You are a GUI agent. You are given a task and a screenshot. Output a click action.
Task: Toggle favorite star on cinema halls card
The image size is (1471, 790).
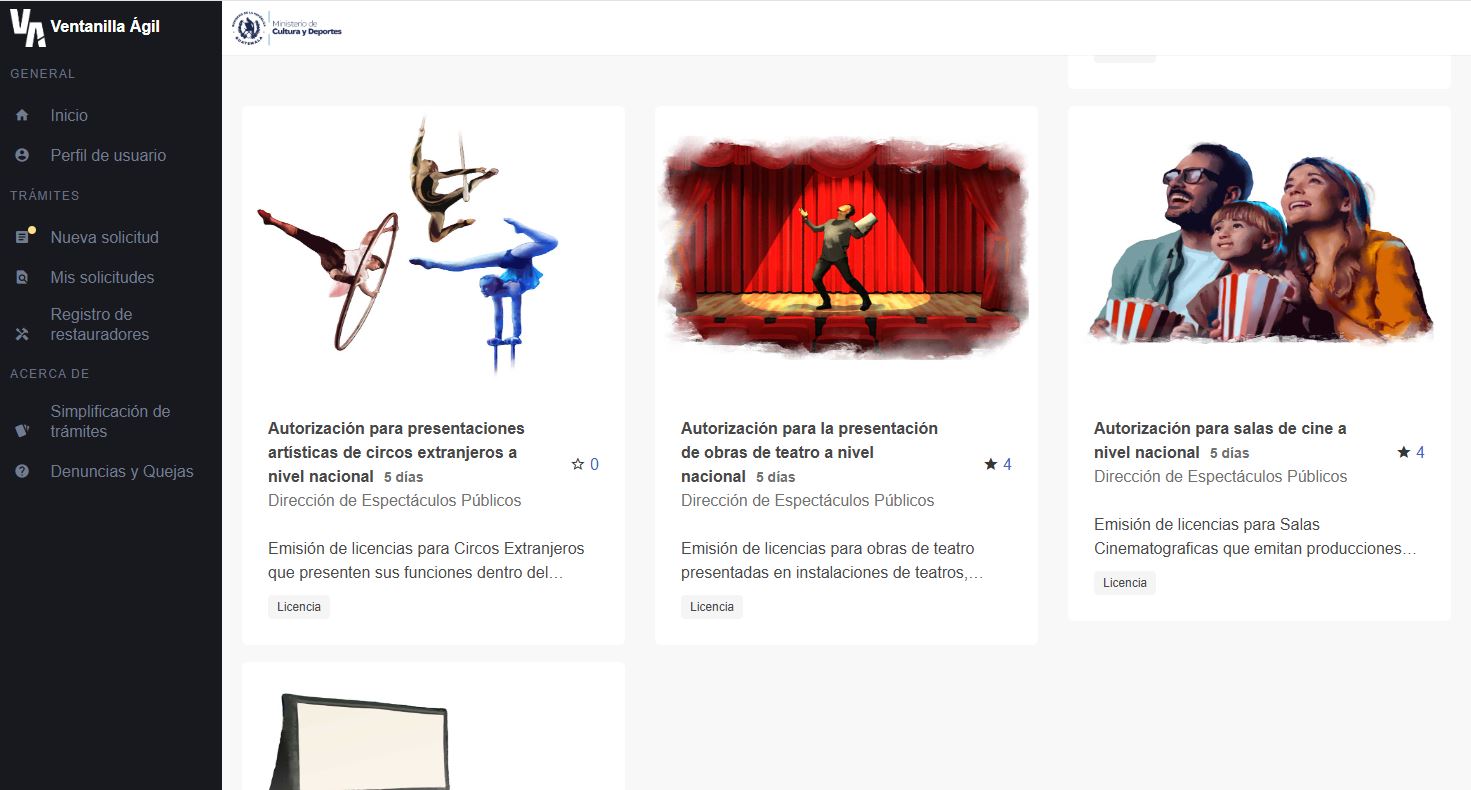coord(1403,453)
